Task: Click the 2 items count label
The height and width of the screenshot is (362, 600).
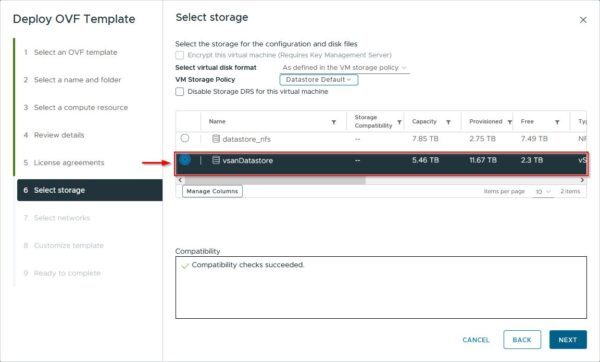Action: (x=570, y=191)
